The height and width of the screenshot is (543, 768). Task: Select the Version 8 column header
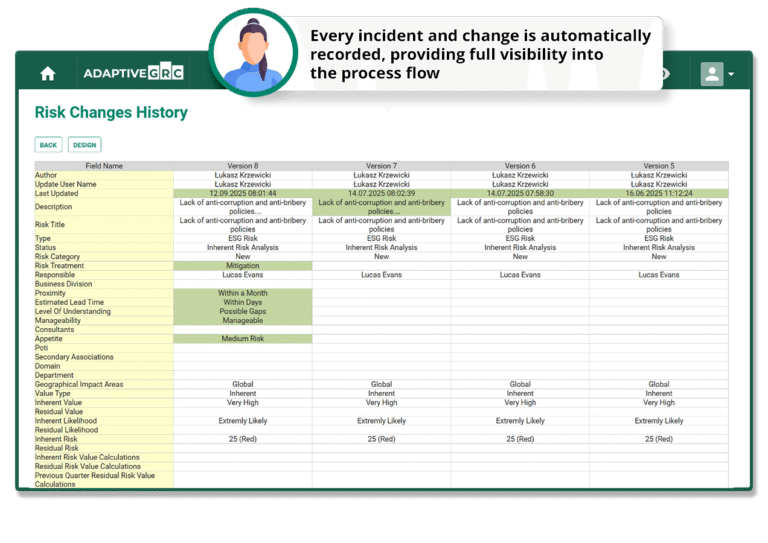point(242,166)
